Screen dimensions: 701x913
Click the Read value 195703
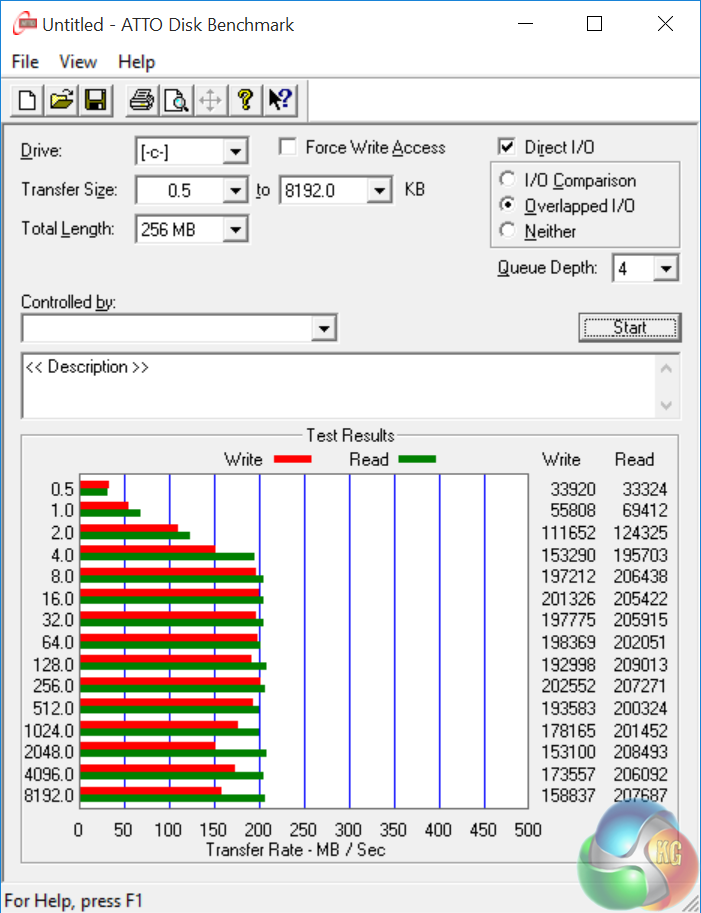pos(640,555)
